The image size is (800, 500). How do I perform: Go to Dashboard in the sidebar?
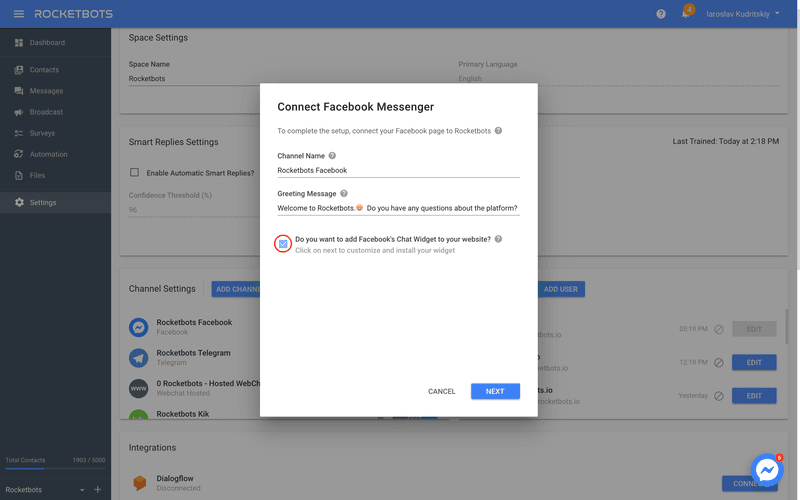pyautogui.click(x=55, y=42)
